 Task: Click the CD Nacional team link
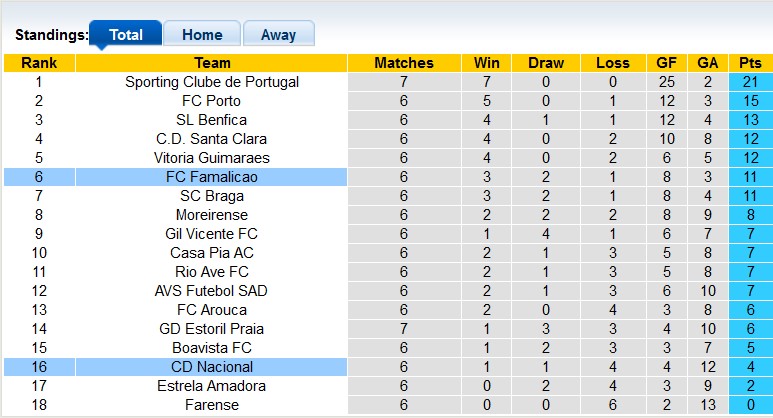click(x=212, y=367)
